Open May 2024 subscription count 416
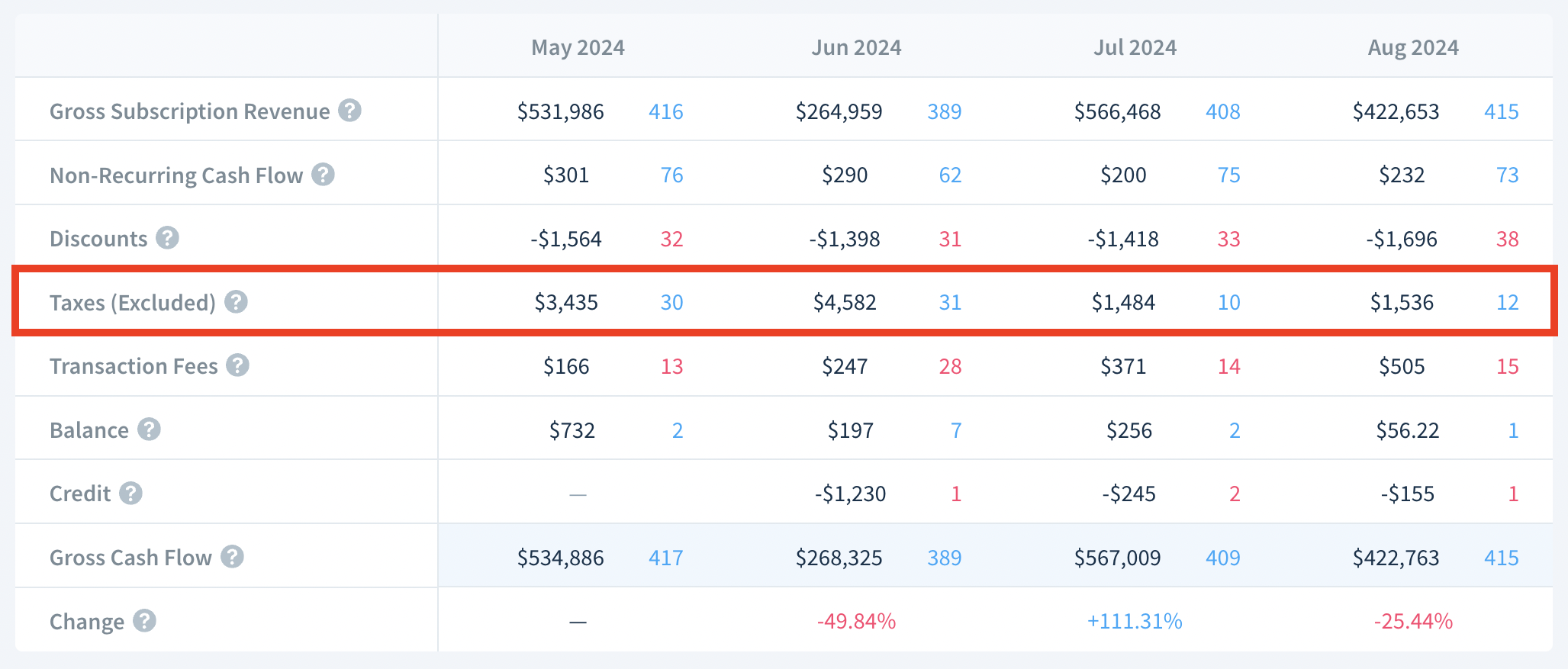 [665, 111]
